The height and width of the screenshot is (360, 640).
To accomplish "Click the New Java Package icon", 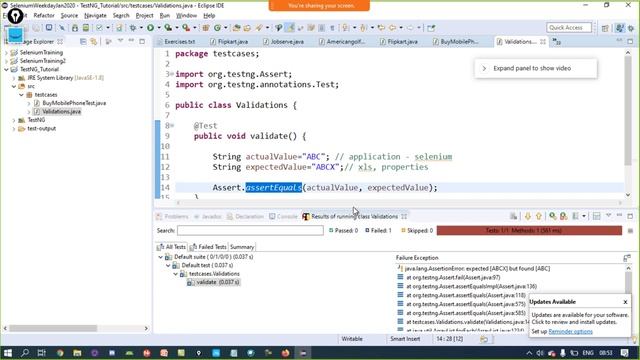I will (206, 28).
